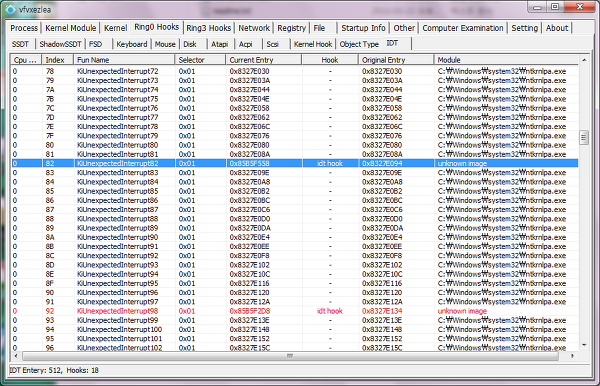
Task: Select the KiUnexpectedInterrupt93 row
Action: point(295,265)
